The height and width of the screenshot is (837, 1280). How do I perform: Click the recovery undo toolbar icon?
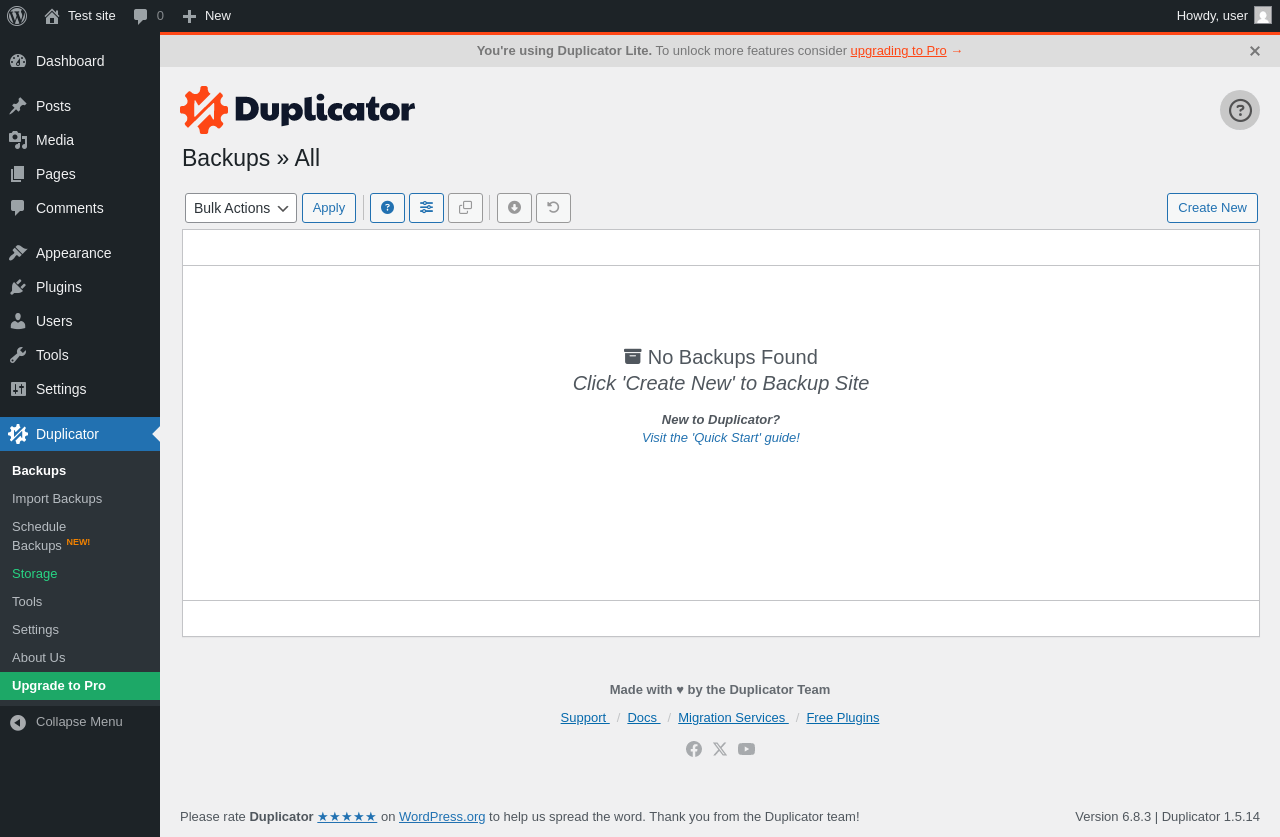553,208
